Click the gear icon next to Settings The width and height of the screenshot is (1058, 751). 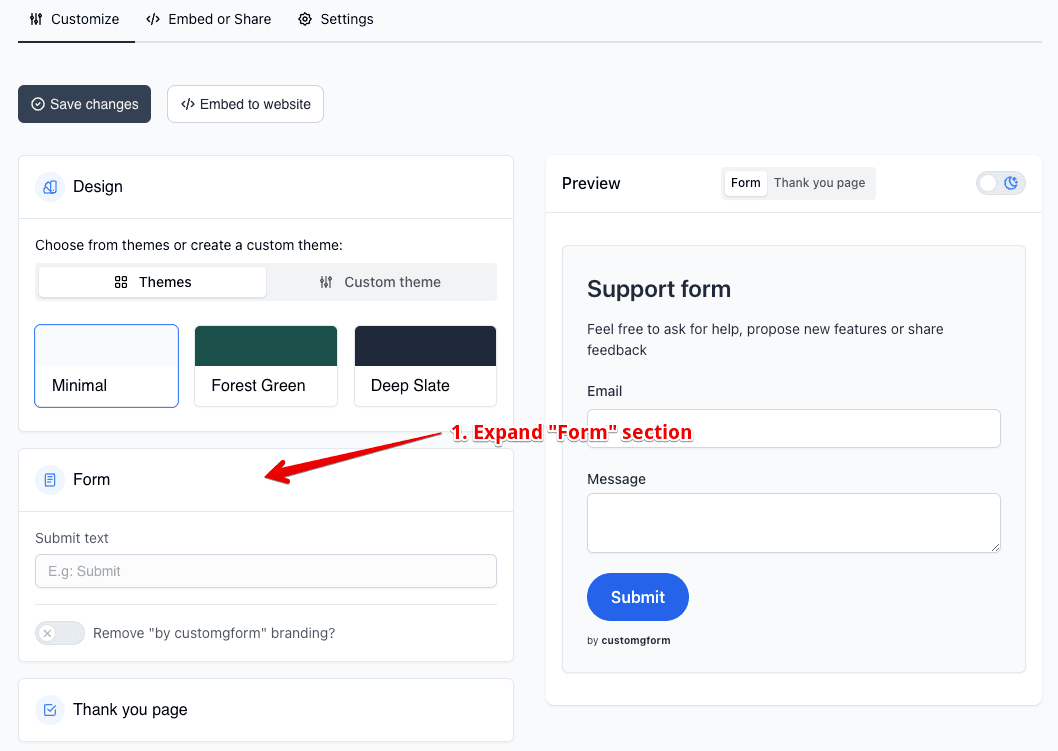pos(305,19)
